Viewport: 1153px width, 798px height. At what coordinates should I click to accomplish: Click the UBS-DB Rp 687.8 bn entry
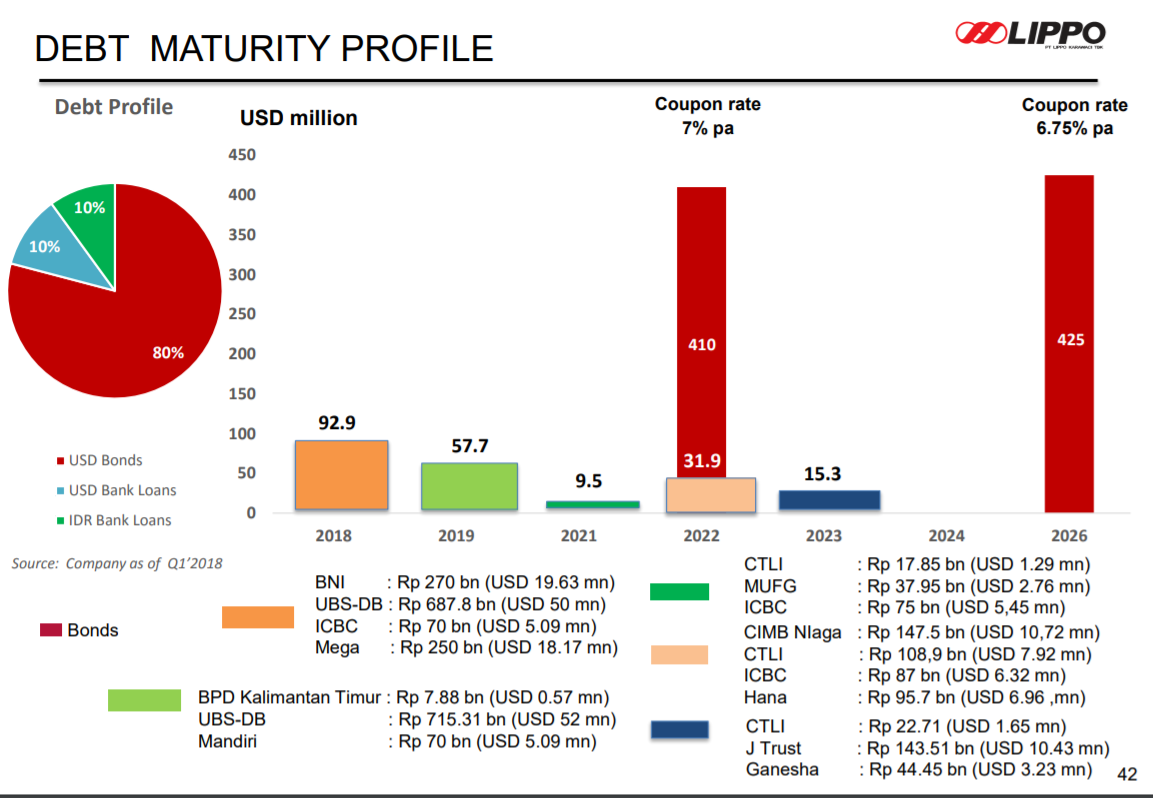tap(461, 605)
